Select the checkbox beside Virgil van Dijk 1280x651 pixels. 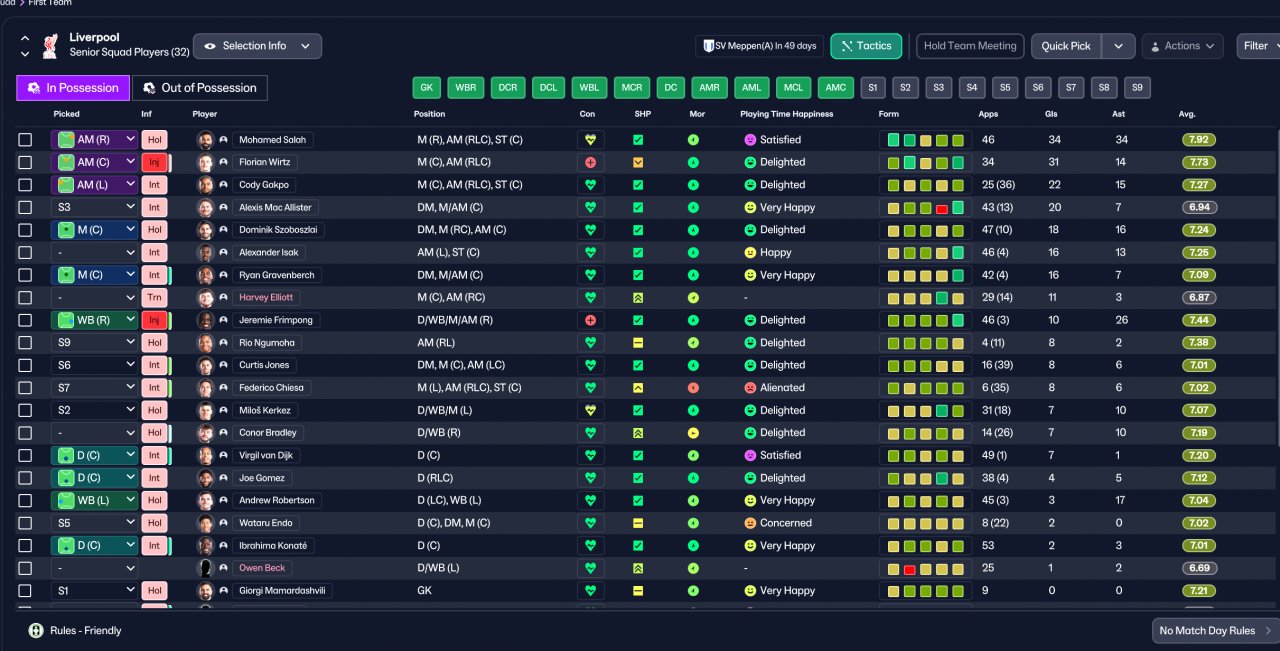pyautogui.click(x=25, y=456)
